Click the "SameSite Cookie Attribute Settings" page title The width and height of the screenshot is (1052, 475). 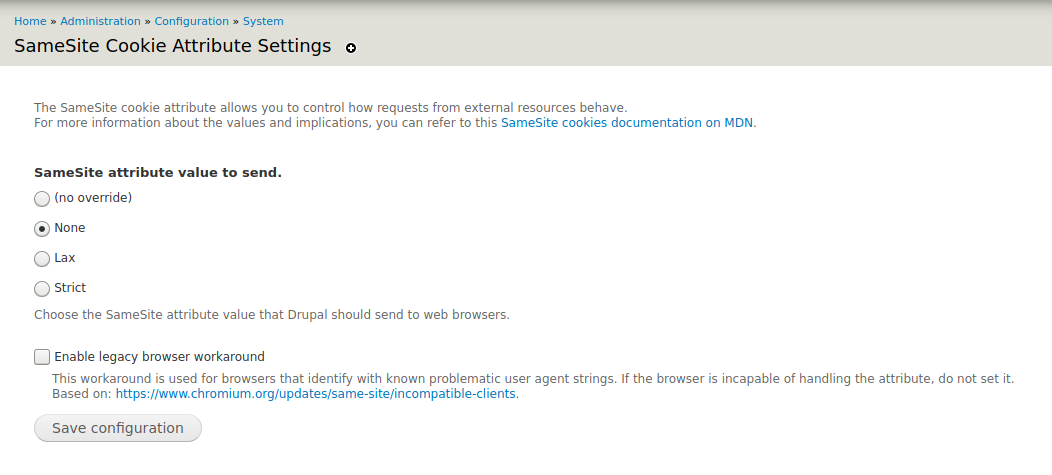pyautogui.click(x=172, y=46)
